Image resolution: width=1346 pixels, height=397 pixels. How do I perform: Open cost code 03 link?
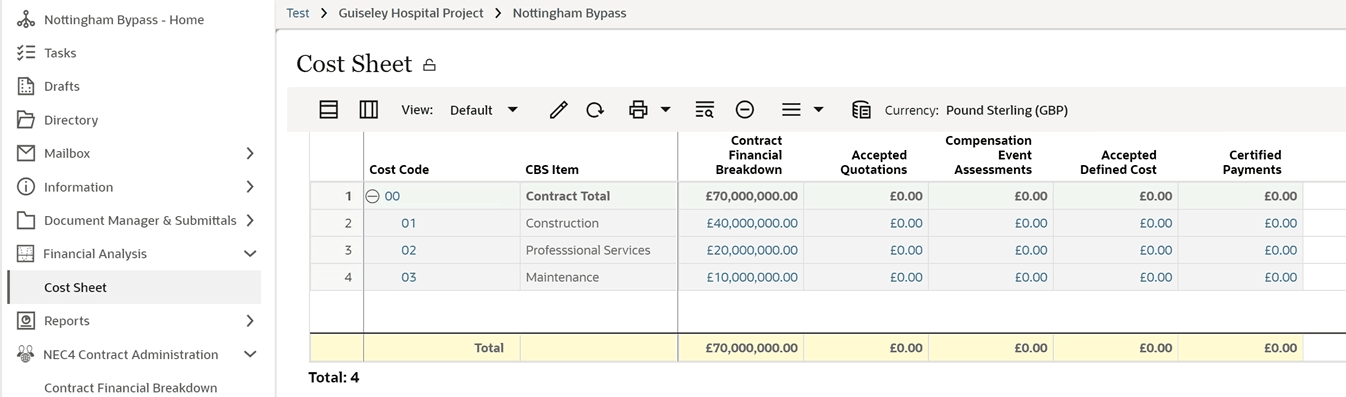(x=409, y=278)
